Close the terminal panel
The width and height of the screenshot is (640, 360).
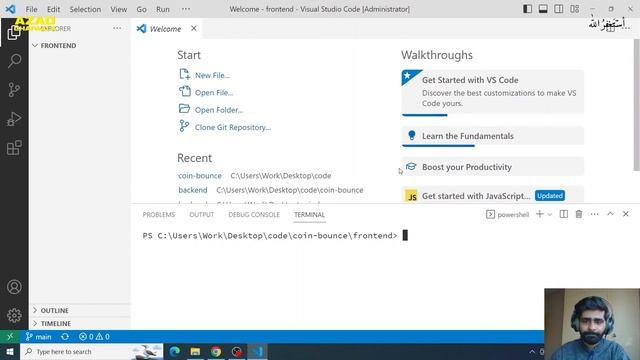(626, 214)
